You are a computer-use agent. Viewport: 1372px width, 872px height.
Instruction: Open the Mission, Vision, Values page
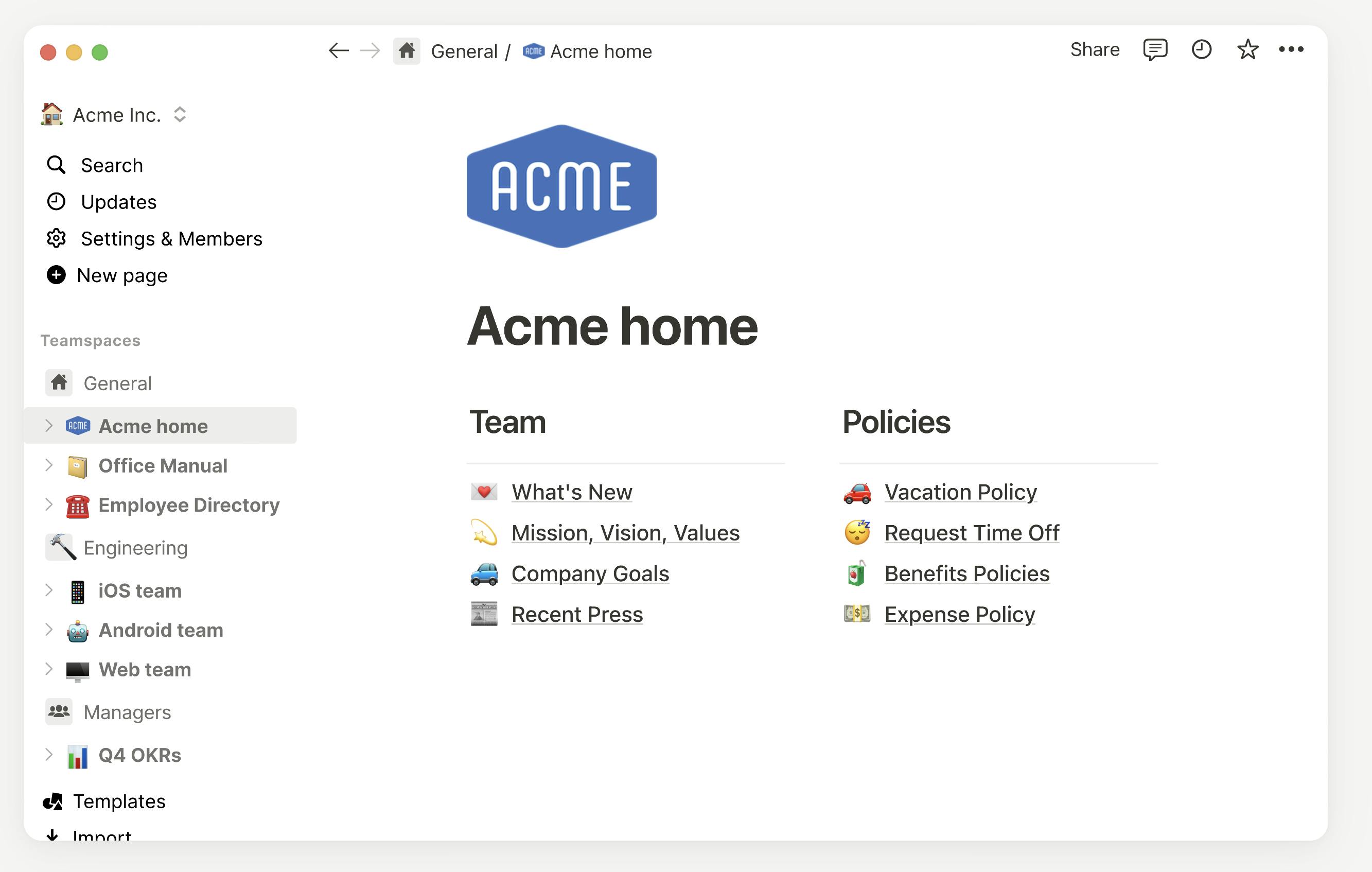(625, 533)
